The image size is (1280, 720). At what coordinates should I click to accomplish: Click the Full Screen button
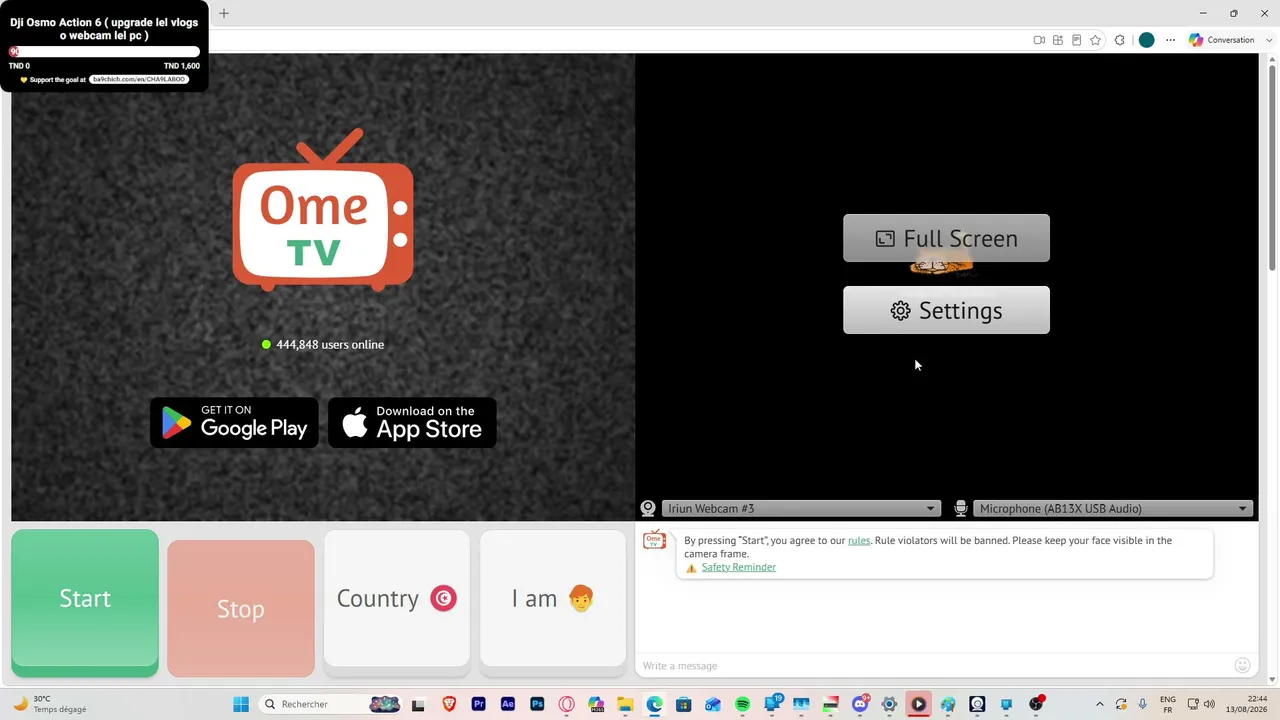pyautogui.click(x=946, y=238)
